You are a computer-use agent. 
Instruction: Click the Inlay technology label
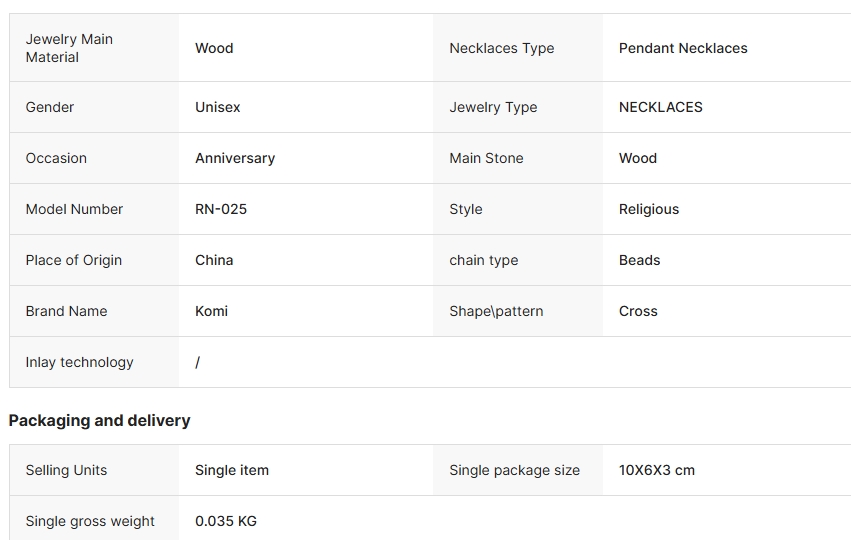[x=79, y=363]
